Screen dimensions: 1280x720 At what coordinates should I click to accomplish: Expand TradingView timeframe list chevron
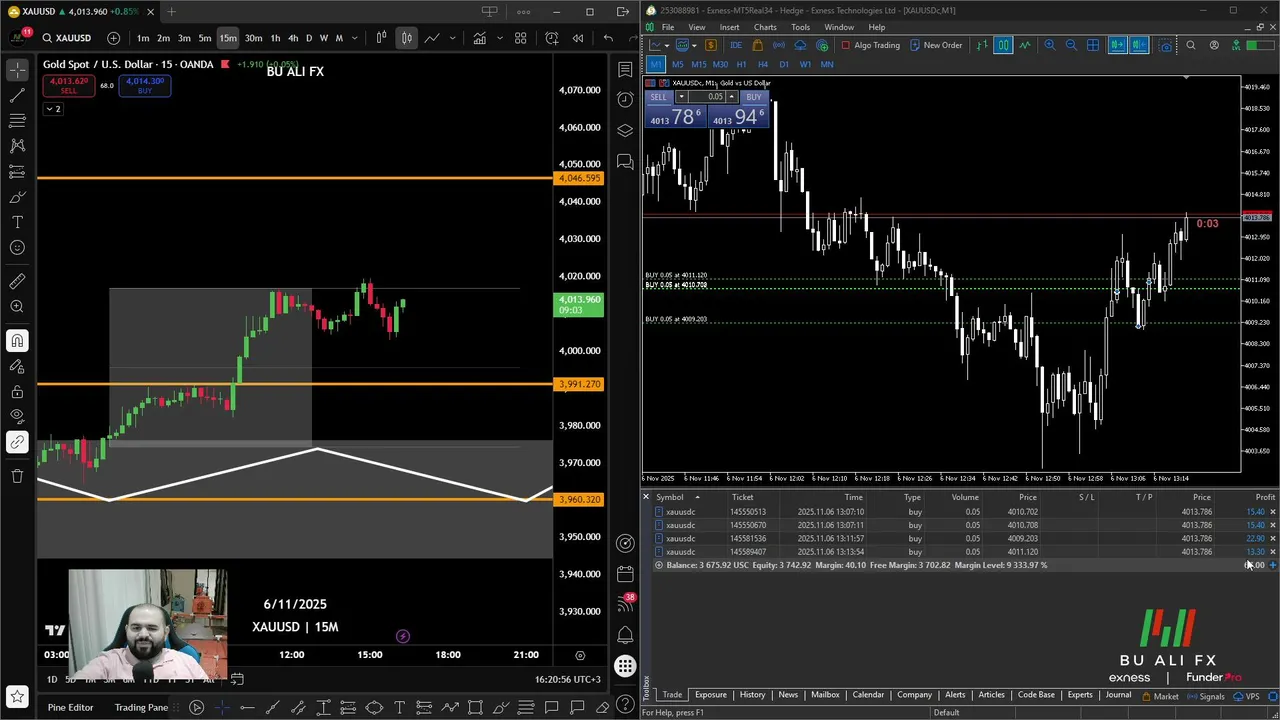pyautogui.click(x=355, y=38)
